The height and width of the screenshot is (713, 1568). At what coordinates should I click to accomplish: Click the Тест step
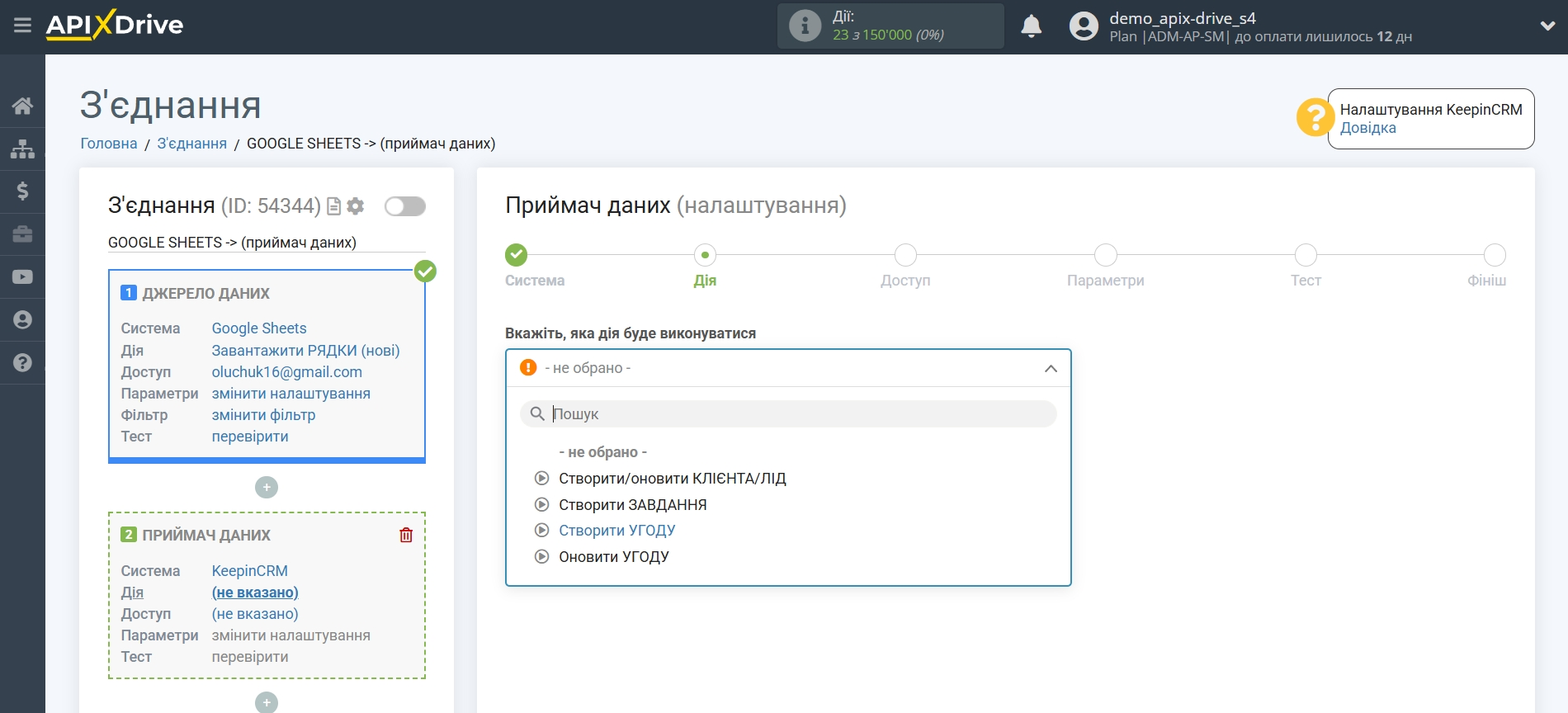coord(1306,255)
